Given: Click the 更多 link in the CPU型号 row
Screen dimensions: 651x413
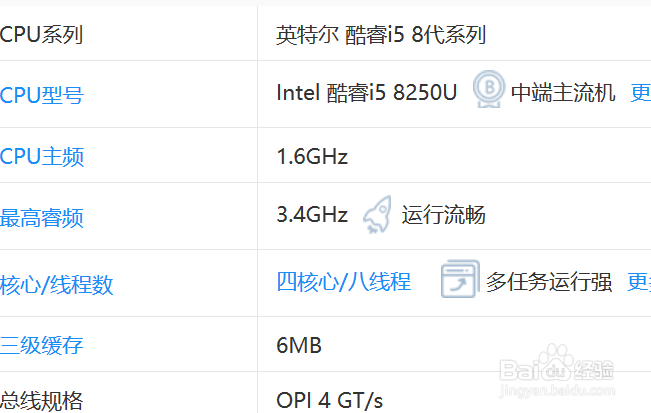Looking at the screenshot, I should coord(640,94).
